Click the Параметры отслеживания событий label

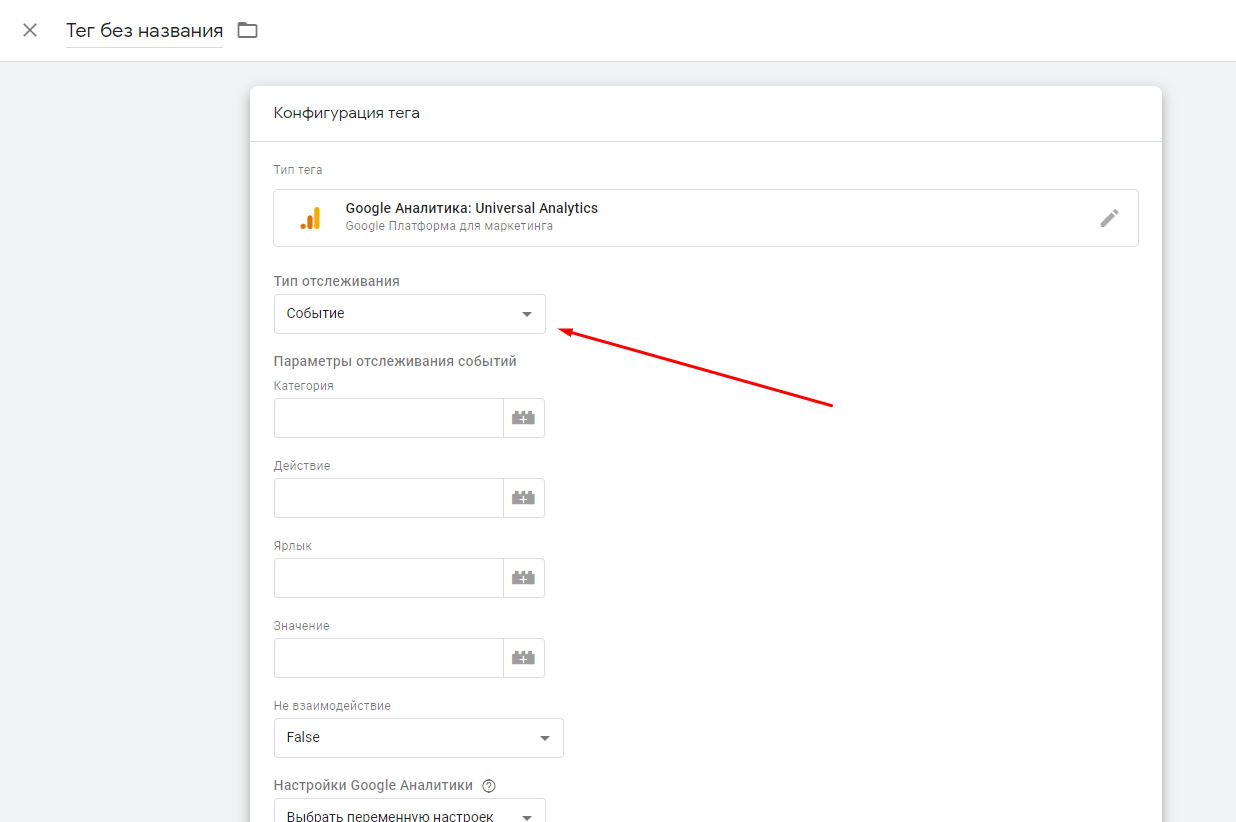click(x=395, y=361)
